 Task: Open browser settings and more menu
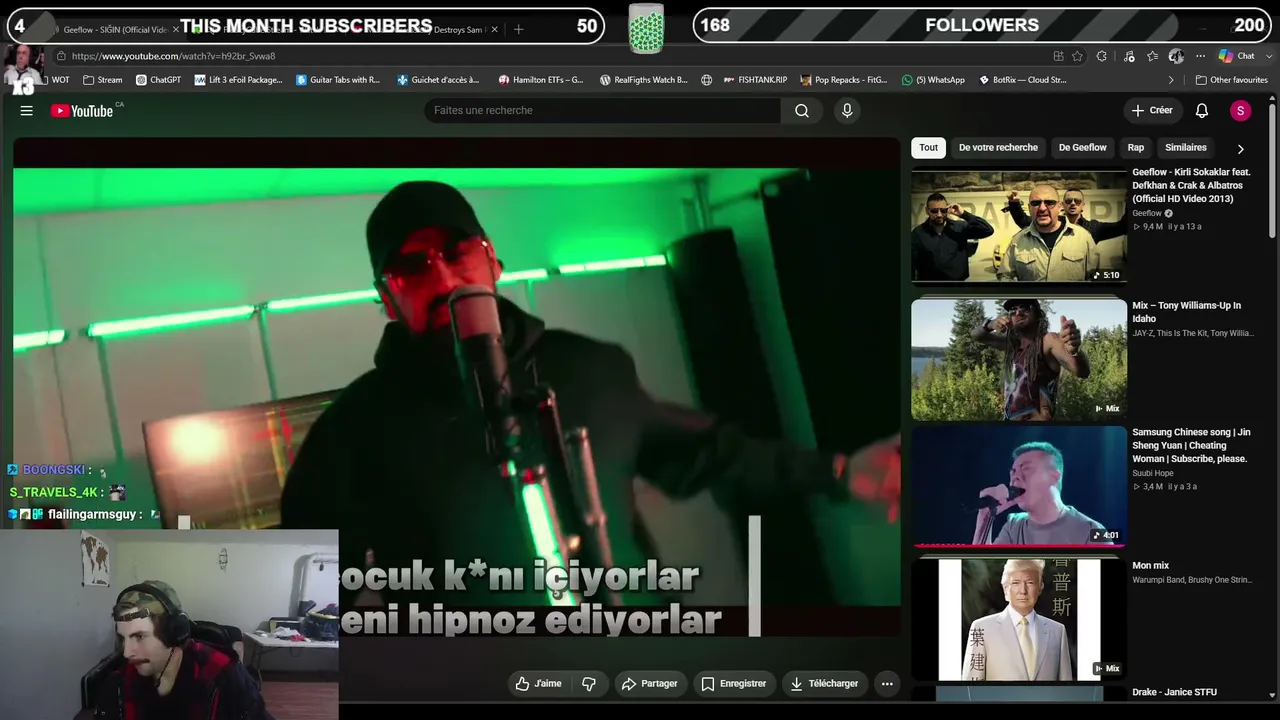point(1200,56)
